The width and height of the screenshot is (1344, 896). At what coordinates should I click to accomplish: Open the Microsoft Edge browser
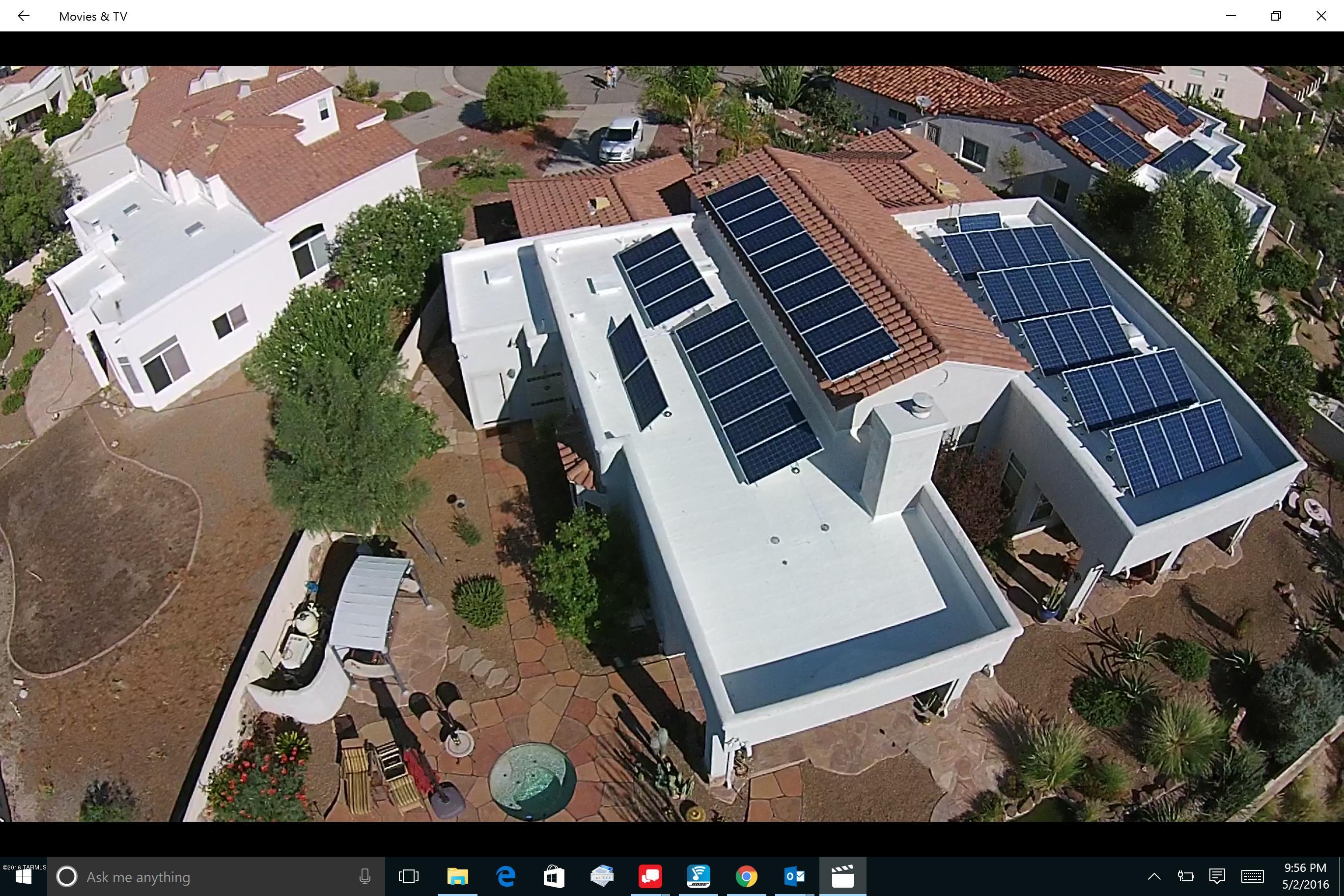505,876
